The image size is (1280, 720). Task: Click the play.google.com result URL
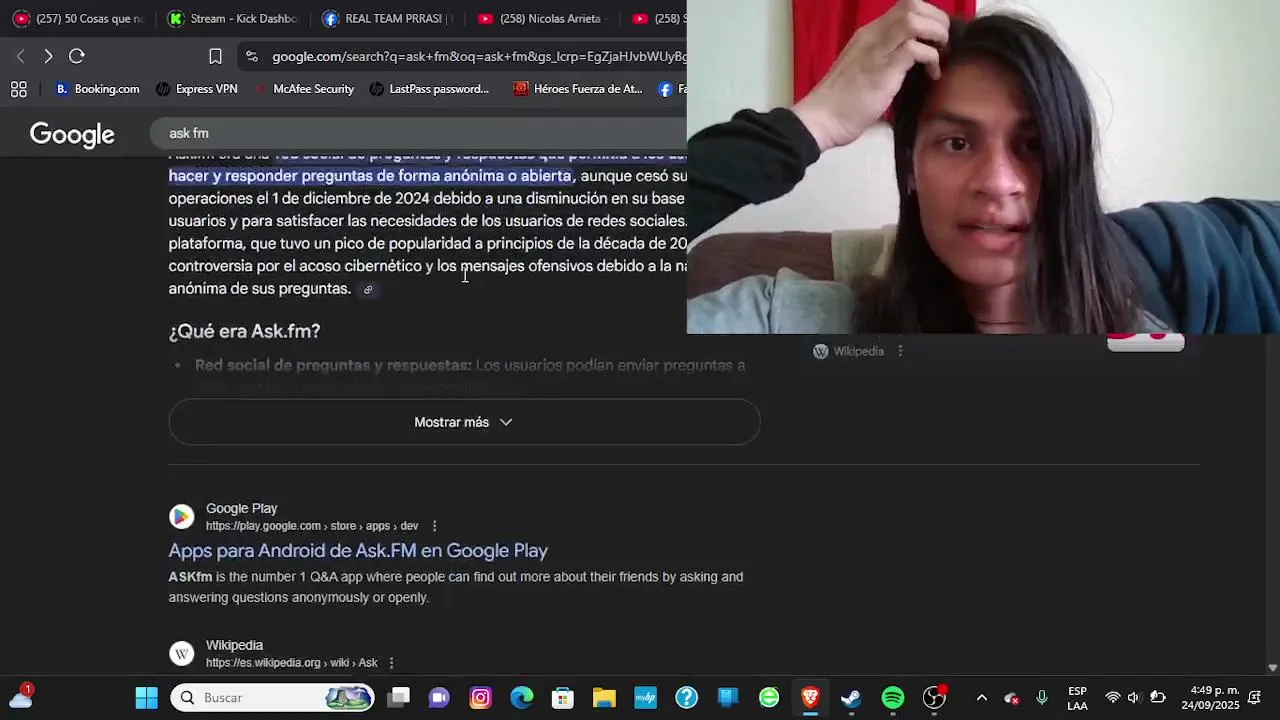pyautogui.click(x=312, y=526)
